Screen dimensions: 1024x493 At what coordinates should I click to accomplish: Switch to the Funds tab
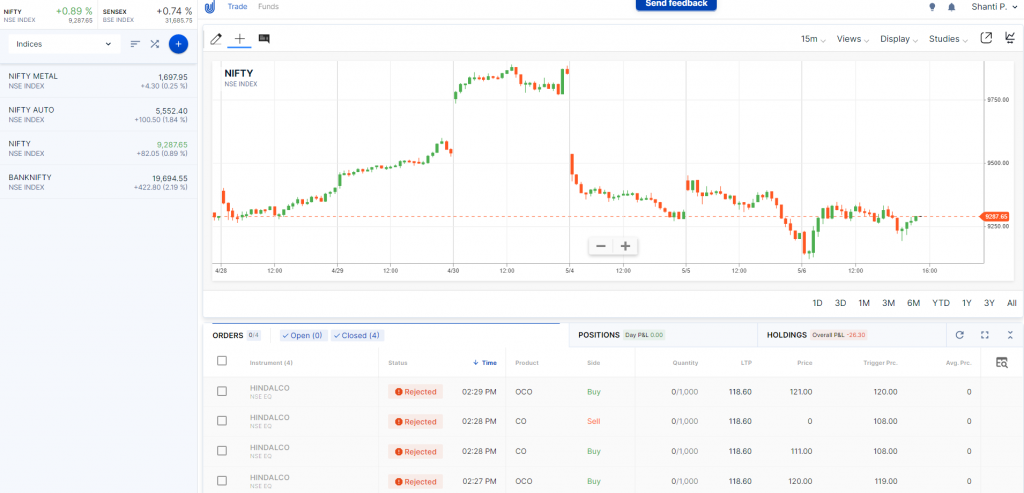tap(268, 7)
